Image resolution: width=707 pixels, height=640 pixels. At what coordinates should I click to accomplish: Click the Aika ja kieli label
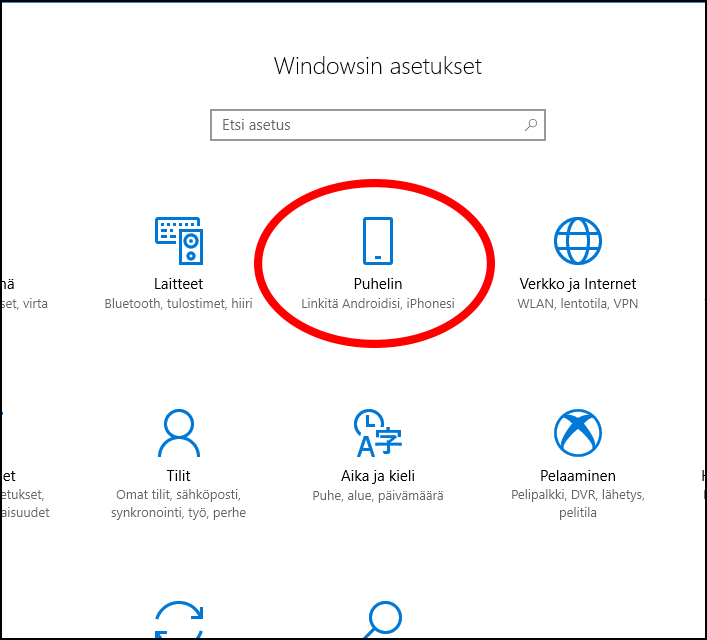(378, 476)
